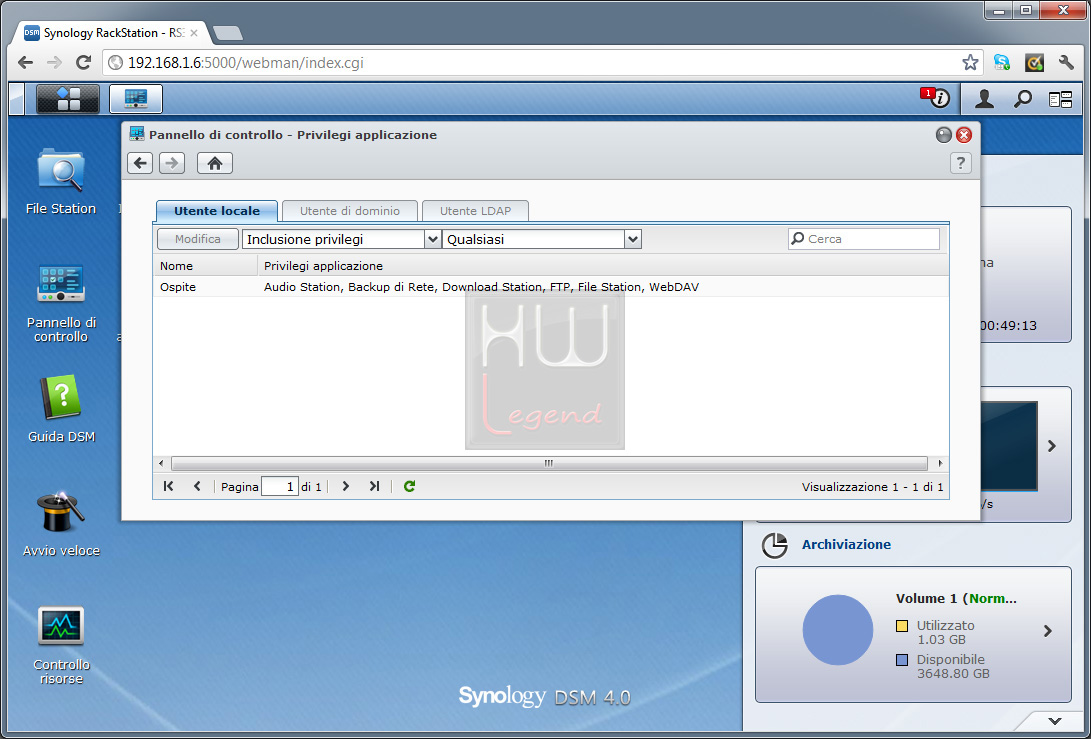
Task: Select the Control Panel taskbar button
Action: [x=136, y=99]
